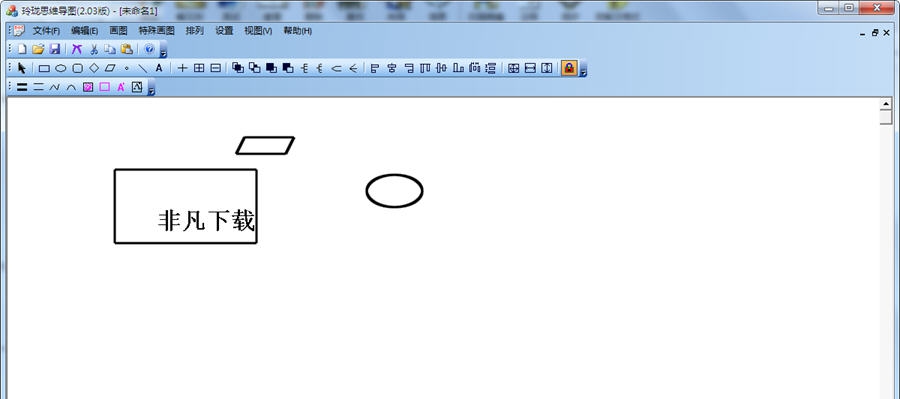900x399 pixels.
Task: Create a new blank document
Action: [22, 49]
